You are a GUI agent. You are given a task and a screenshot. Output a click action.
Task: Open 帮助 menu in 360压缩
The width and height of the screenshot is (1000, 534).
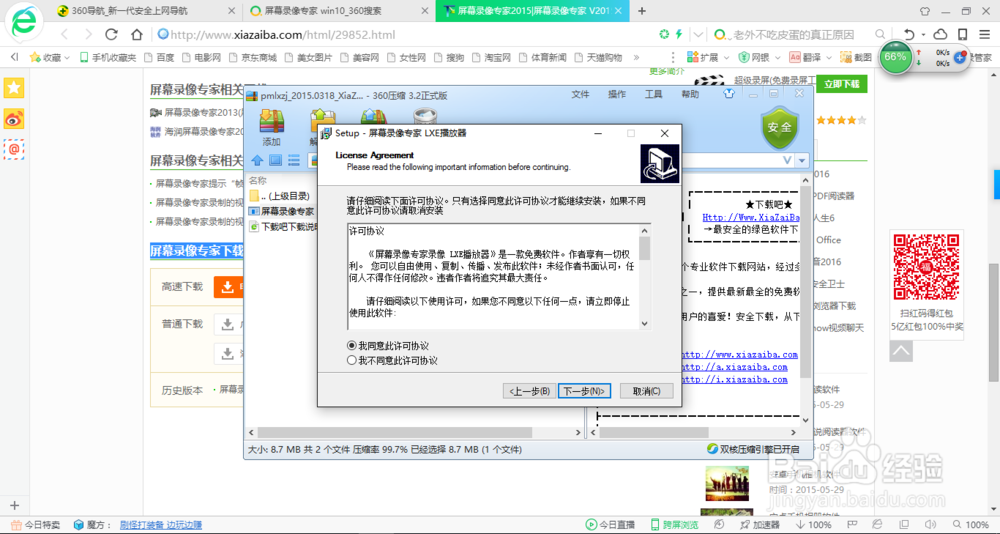click(x=690, y=94)
